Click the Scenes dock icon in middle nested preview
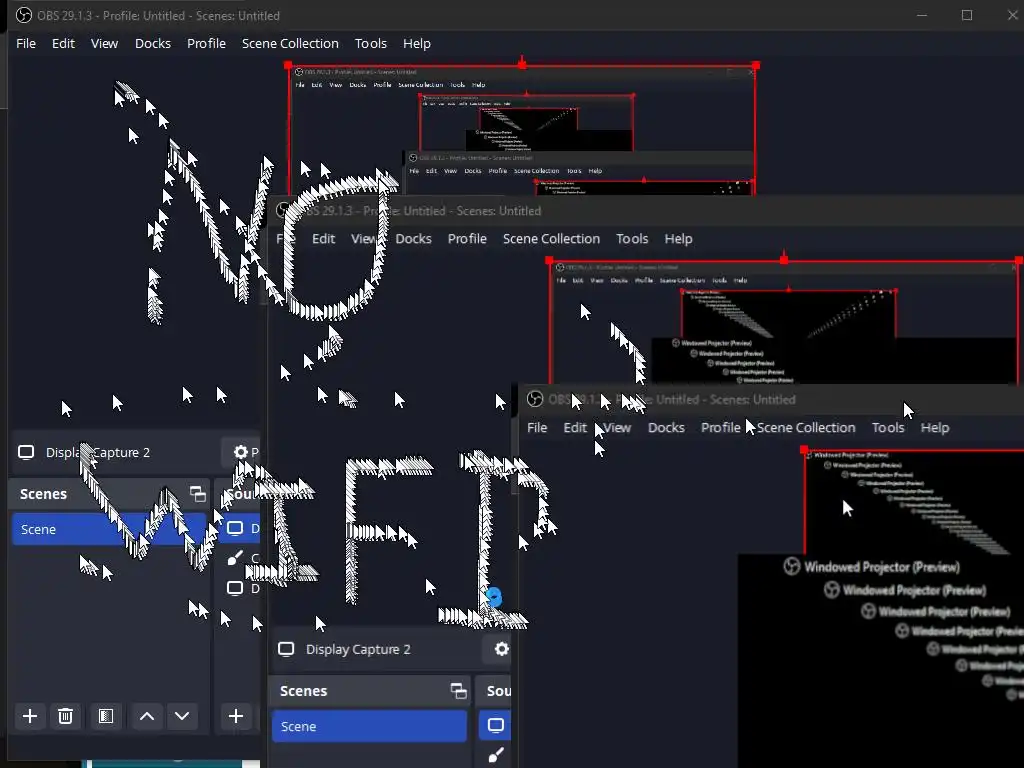The image size is (1024, 768). click(458, 691)
